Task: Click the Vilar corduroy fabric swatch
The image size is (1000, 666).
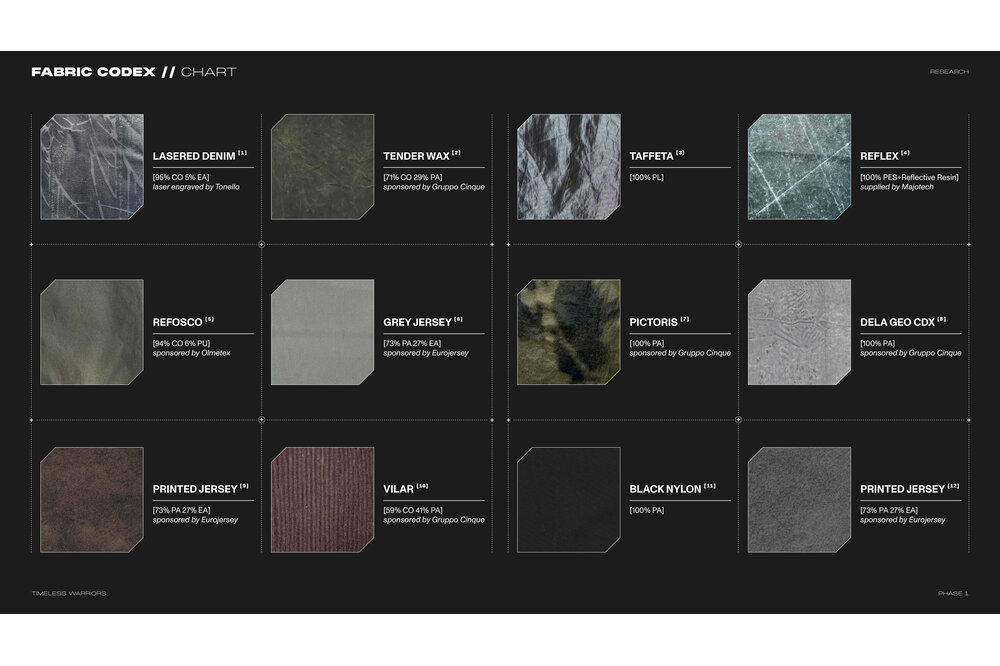Action: [322, 500]
